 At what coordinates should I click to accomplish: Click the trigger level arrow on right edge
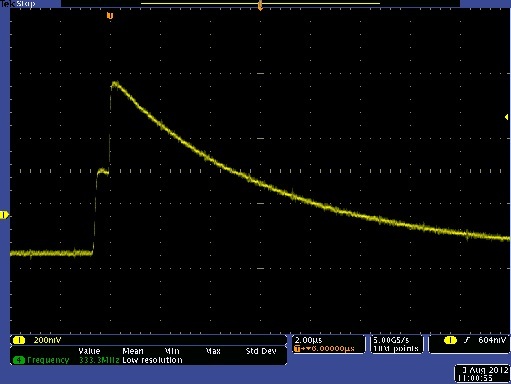click(507, 117)
